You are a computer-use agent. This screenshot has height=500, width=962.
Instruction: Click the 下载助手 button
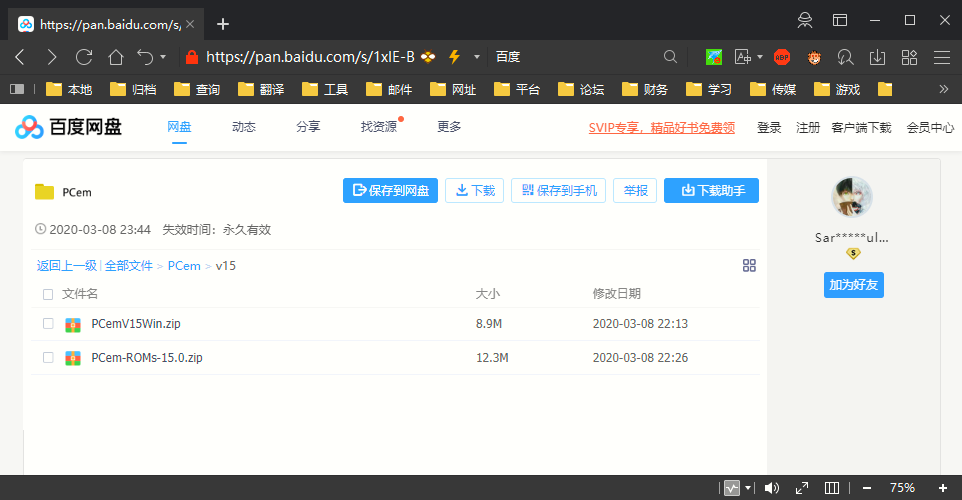[711, 191]
